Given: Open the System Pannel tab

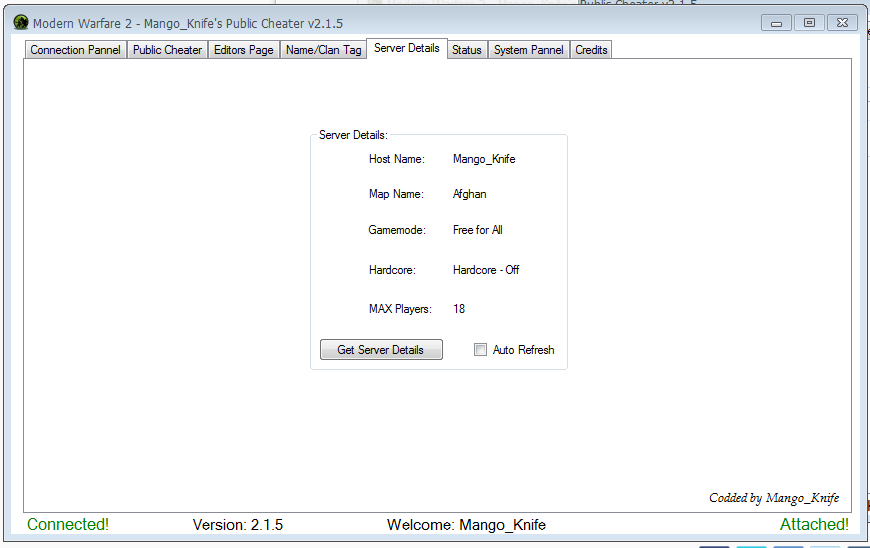Looking at the screenshot, I should pos(529,50).
